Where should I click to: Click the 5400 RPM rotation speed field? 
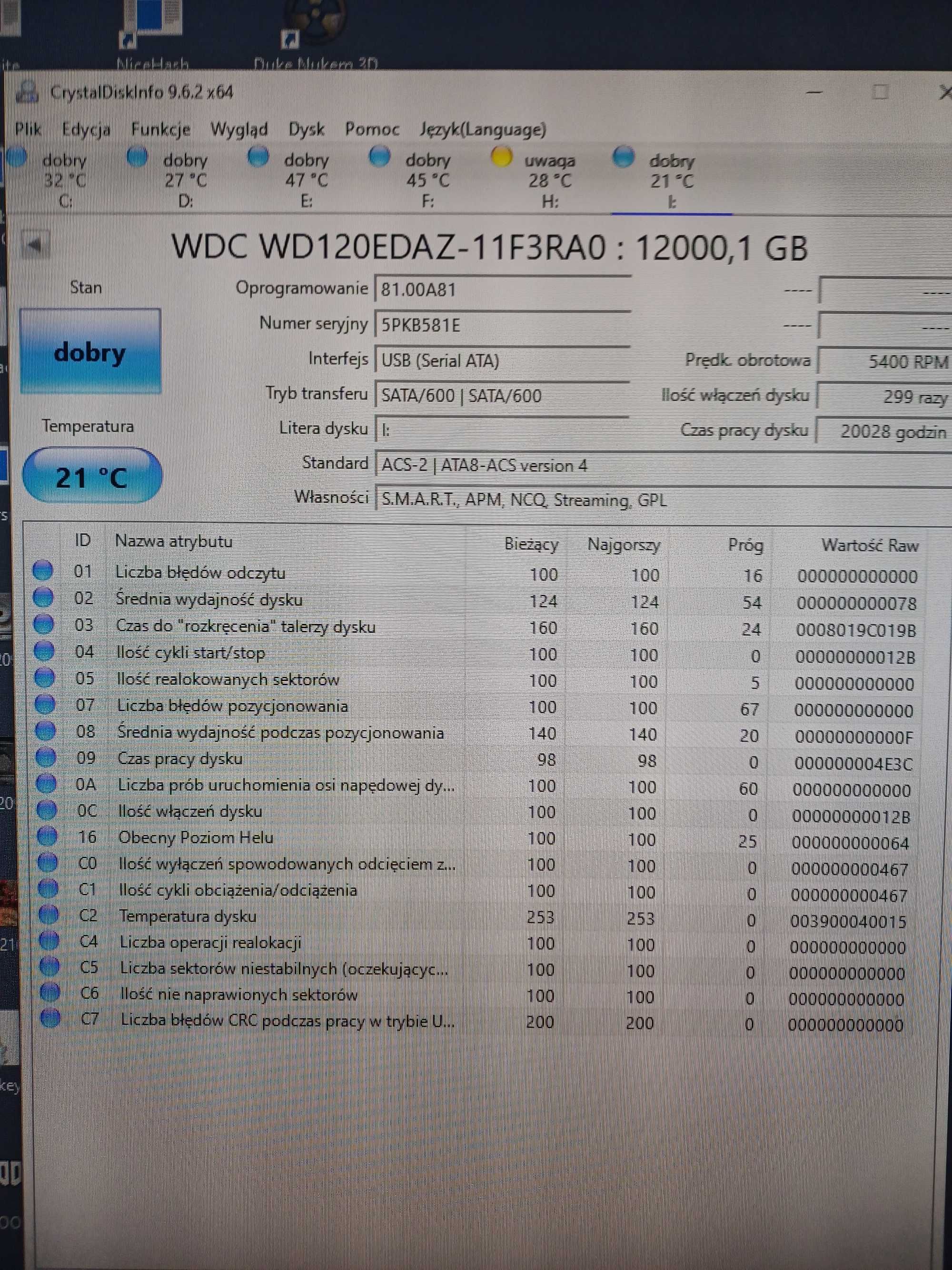(884, 362)
